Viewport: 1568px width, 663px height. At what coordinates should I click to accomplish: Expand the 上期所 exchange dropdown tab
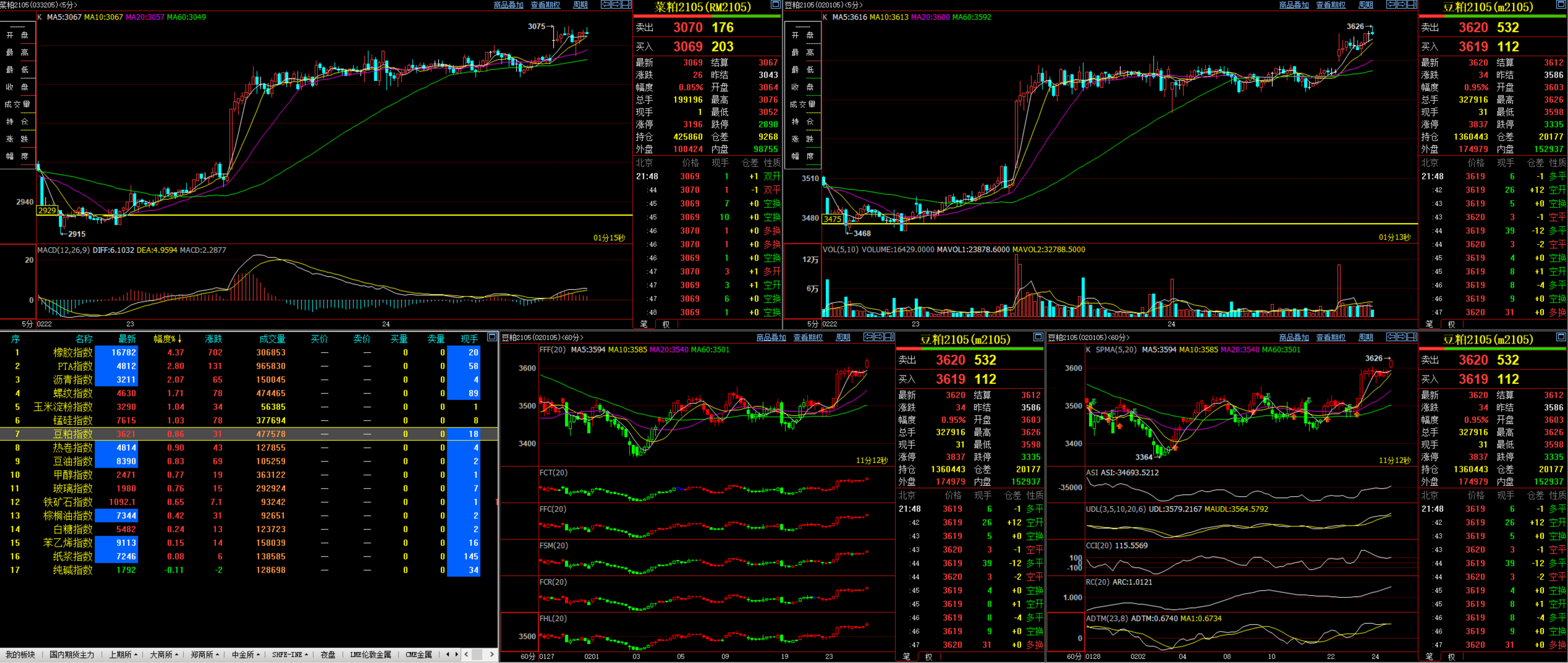[x=123, y=654]
